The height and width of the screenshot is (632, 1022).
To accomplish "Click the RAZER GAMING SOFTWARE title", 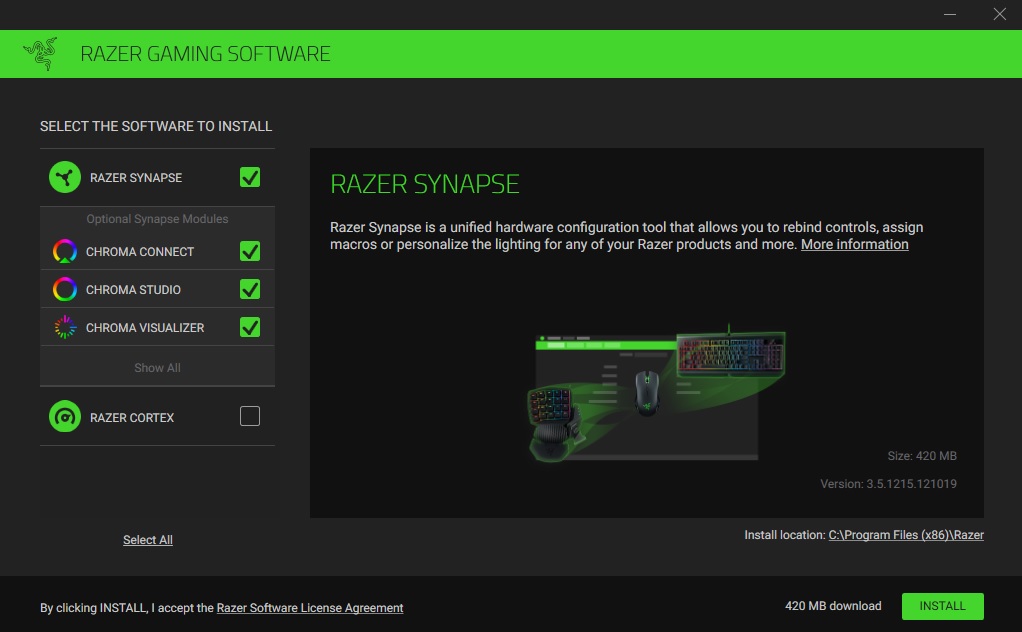I will click(x=205, y=54).
